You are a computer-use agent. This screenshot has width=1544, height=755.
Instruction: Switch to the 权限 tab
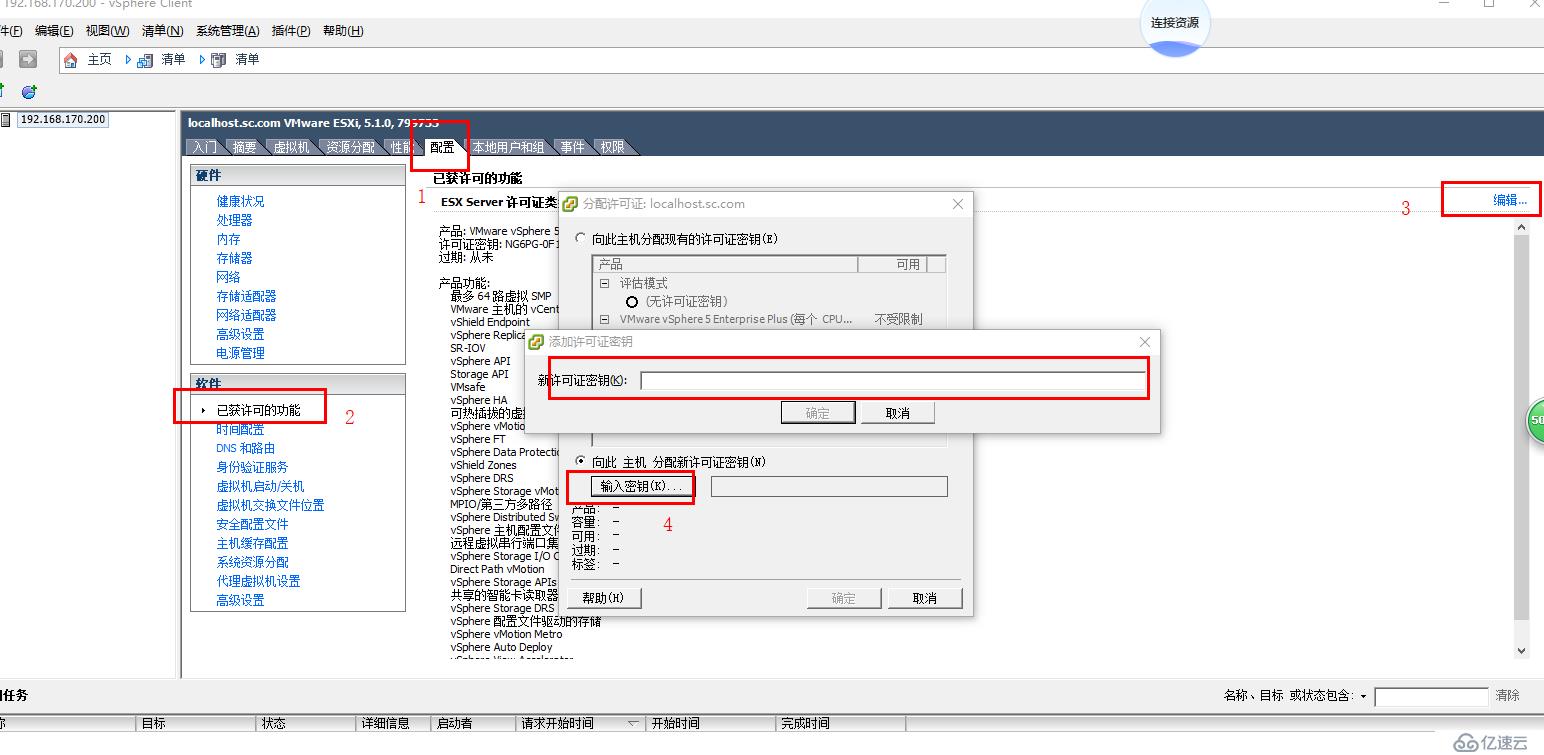coord(612,147)
